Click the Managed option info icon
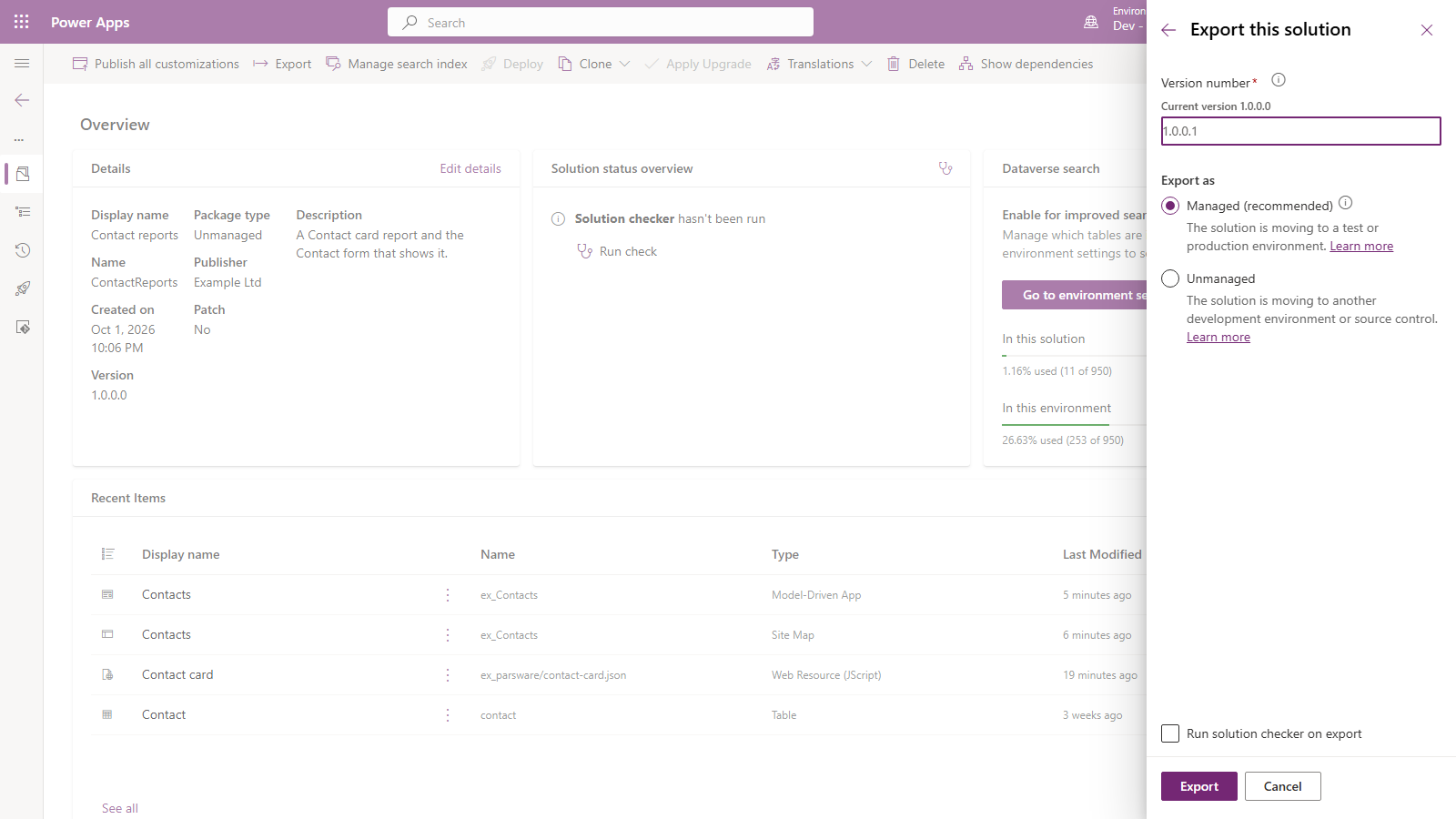The image size is (1456, 819). pyautogui.click(x=1346, y=203)
